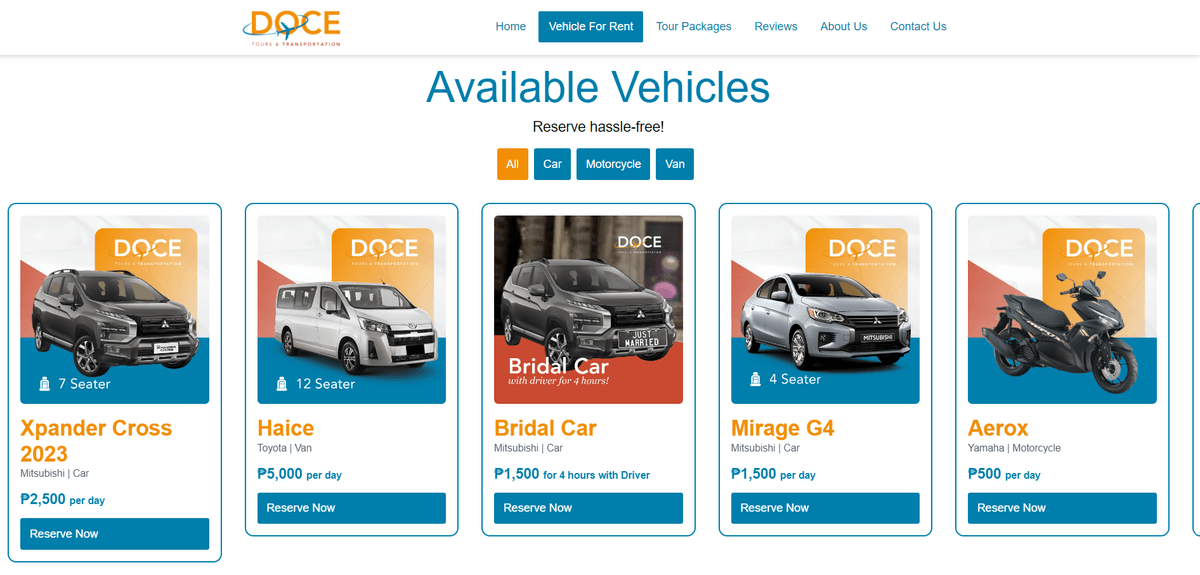Click the 'Yamaha | Motorcycle' label
This screenshot has height=575, width=1200.
point(1014,448)
